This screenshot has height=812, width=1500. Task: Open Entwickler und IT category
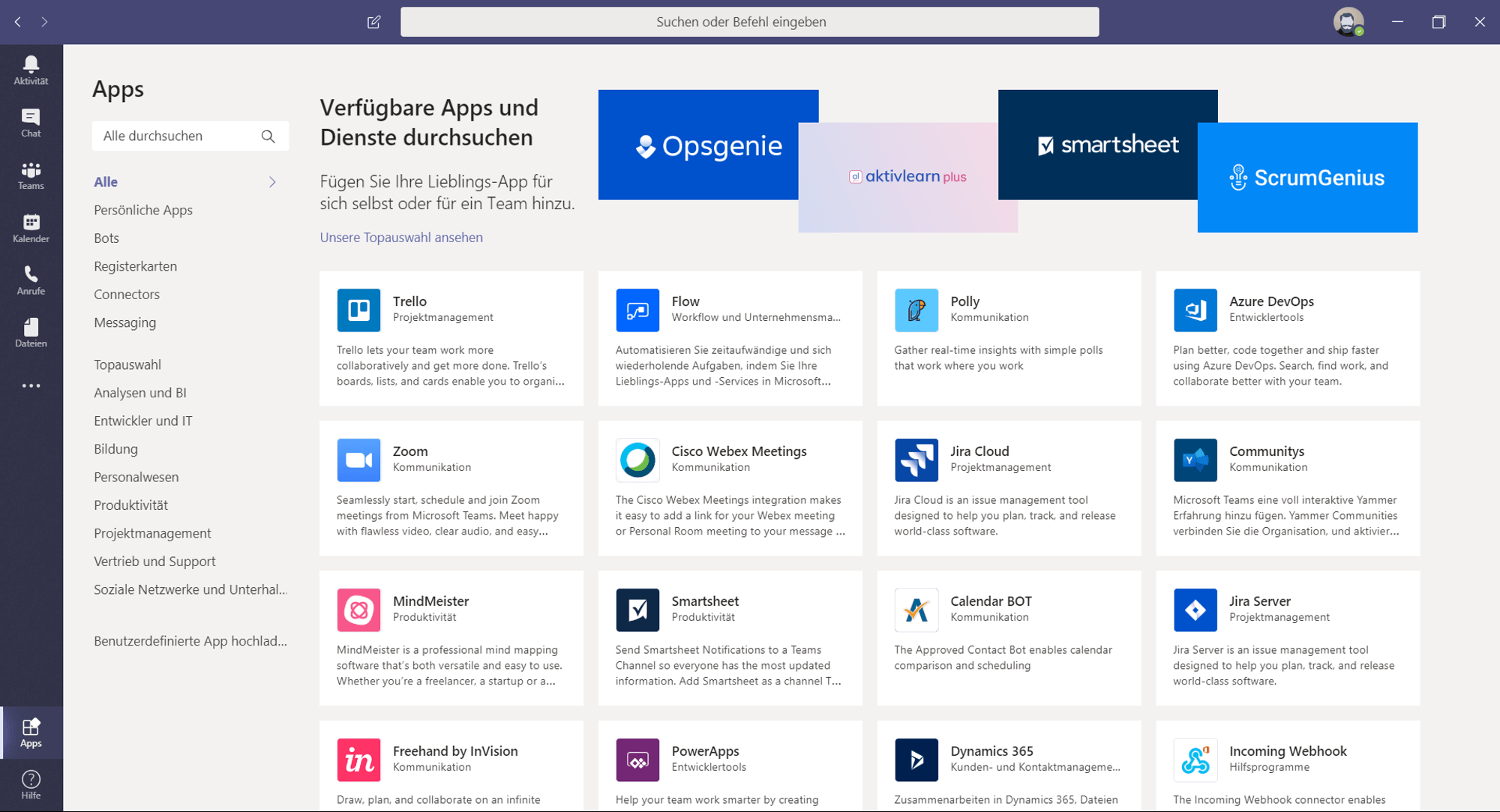pyautogui.click(x=143, y=421)
